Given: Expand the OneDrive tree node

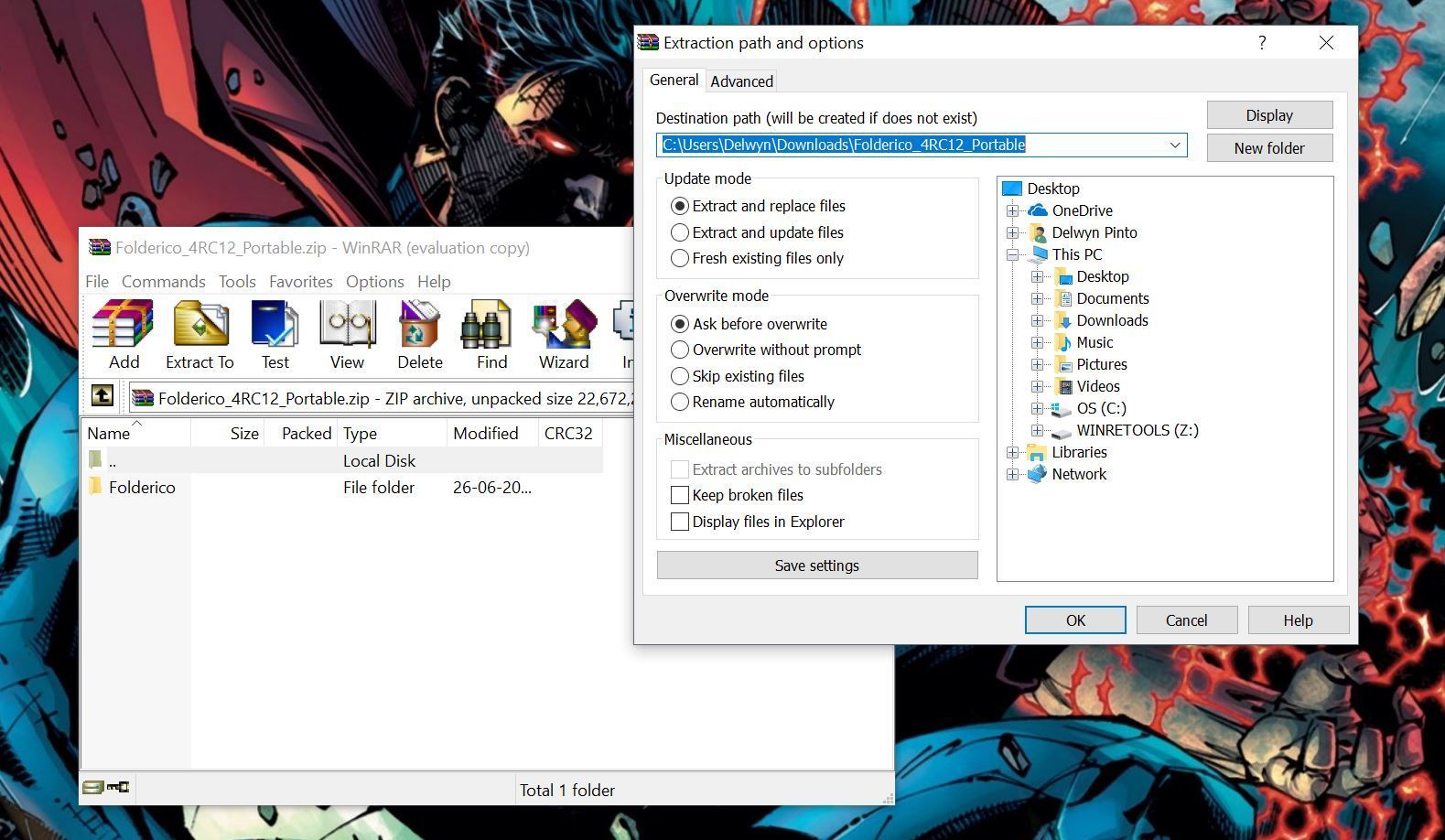Looking at the screenshot, I should [1013, 210].
